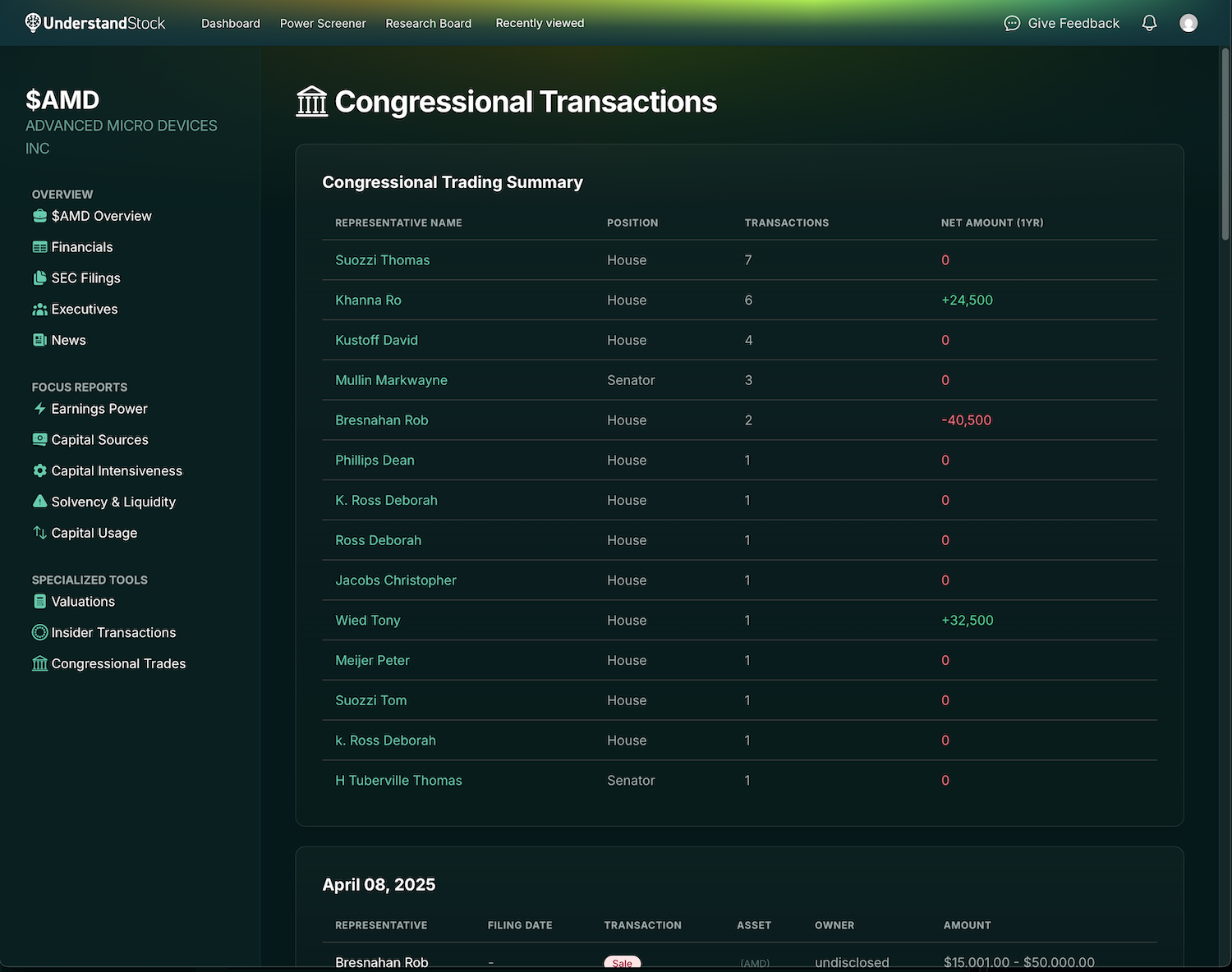Open representative Jacobs Christopher

(x=396, y=580)
